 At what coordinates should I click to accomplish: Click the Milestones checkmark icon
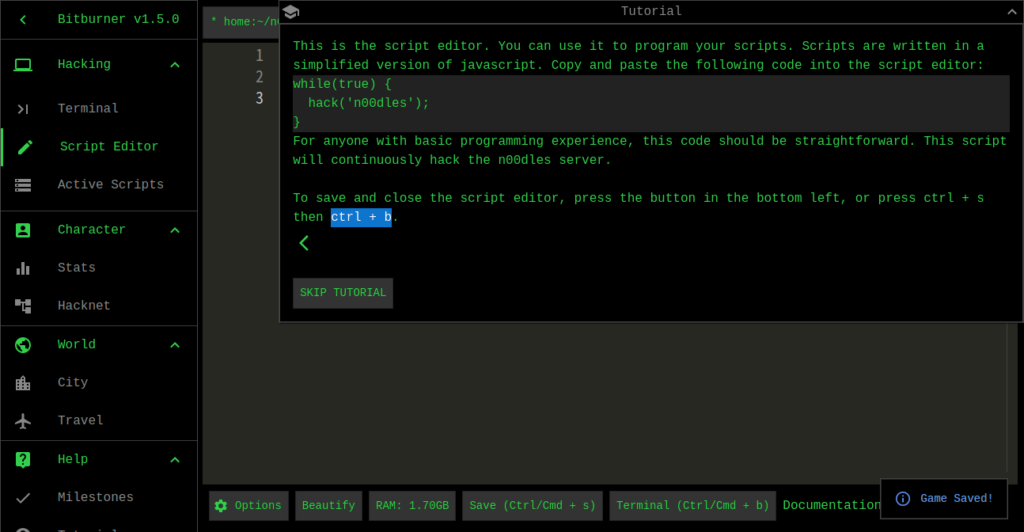(23, 497)
